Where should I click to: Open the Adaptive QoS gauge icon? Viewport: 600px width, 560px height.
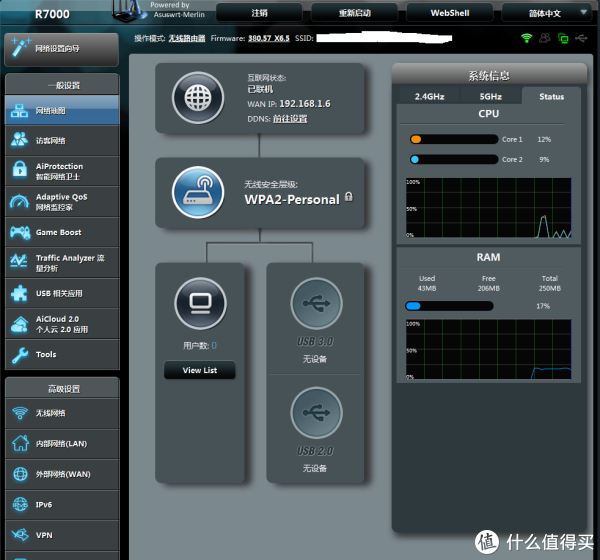pos(20,201)
